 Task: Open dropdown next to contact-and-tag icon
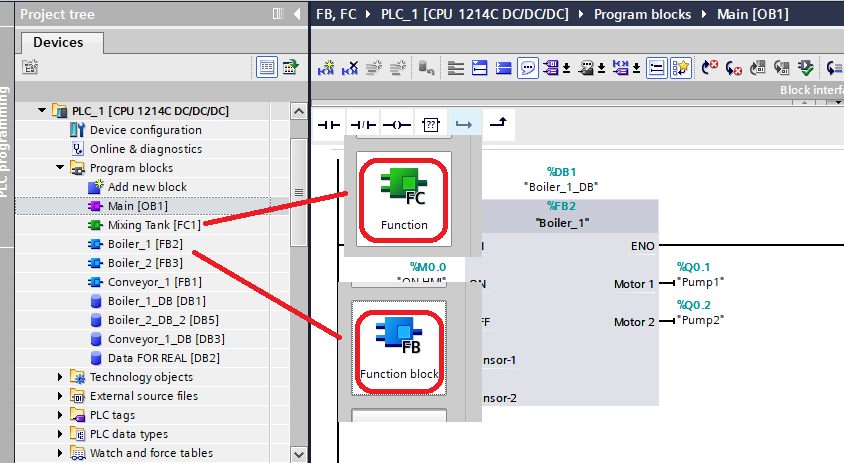pyautogui.click(x=636, y=68)
